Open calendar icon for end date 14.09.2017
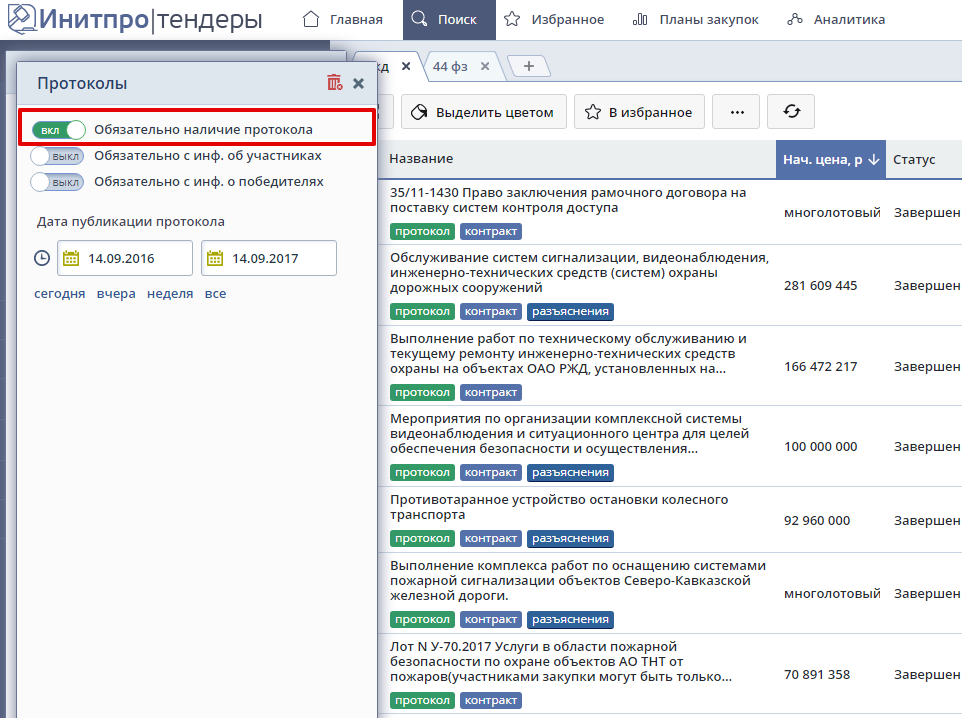 [x=215, y=258]
